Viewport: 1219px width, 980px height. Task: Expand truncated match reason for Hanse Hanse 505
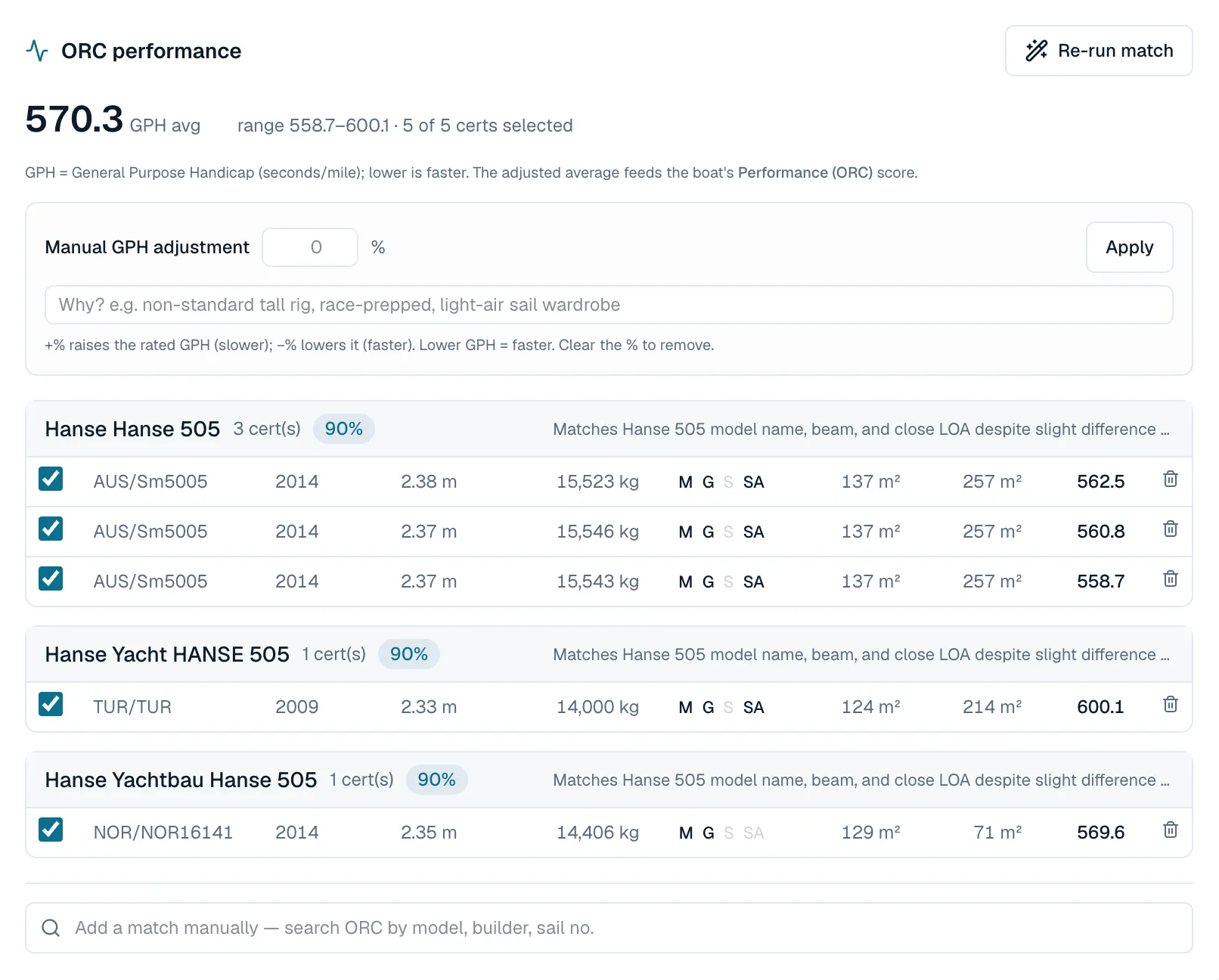[x=861, y=430]
